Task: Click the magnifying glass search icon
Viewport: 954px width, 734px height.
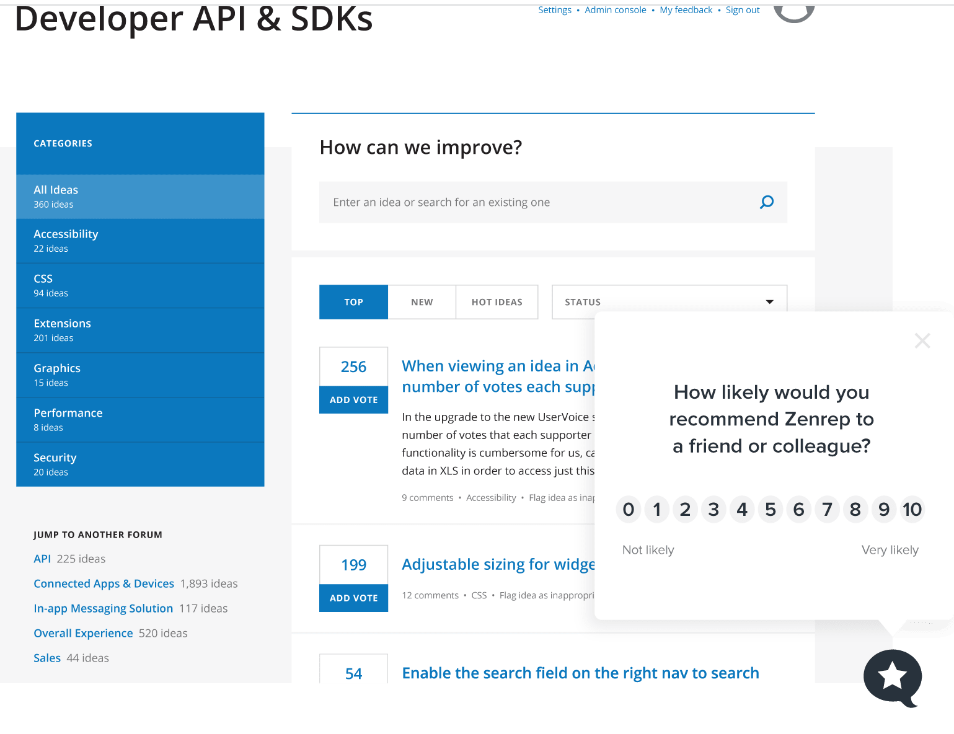Action: 766,202
